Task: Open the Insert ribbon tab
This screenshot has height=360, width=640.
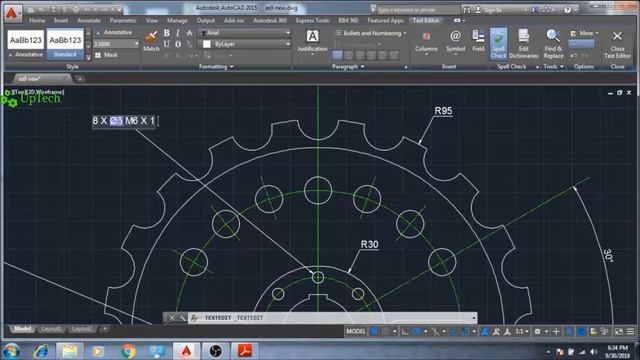Action: coord(61,20)
